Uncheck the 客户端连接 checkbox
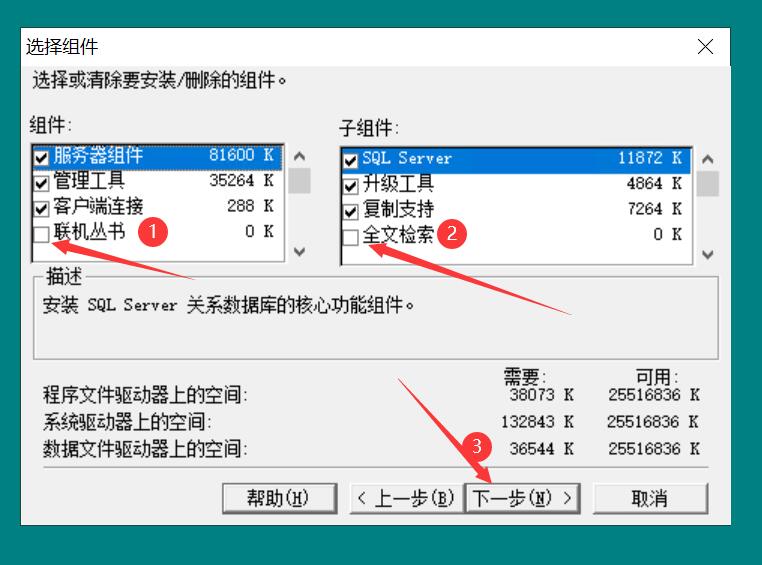762x565 pixels. click(x=41, y=209)
